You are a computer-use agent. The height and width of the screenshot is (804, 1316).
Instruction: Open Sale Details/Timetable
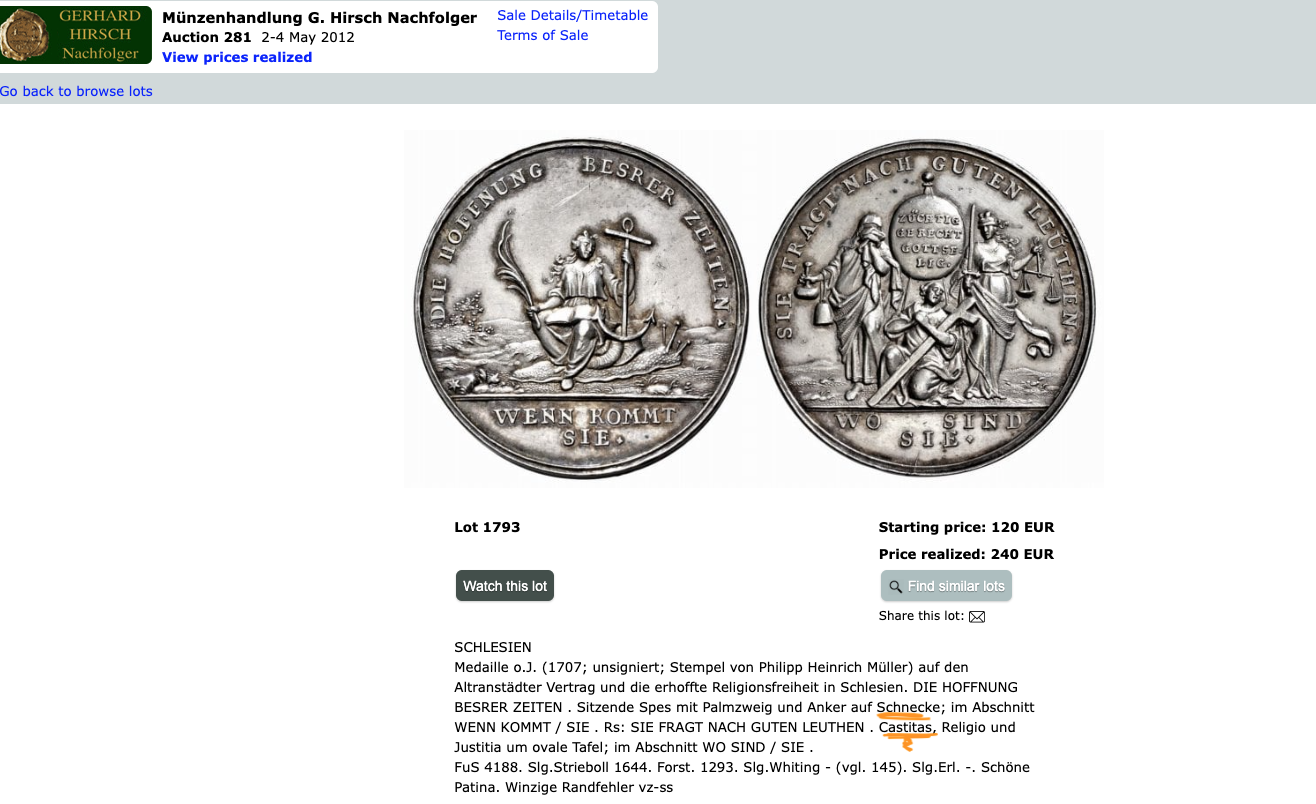coord(572,15)
